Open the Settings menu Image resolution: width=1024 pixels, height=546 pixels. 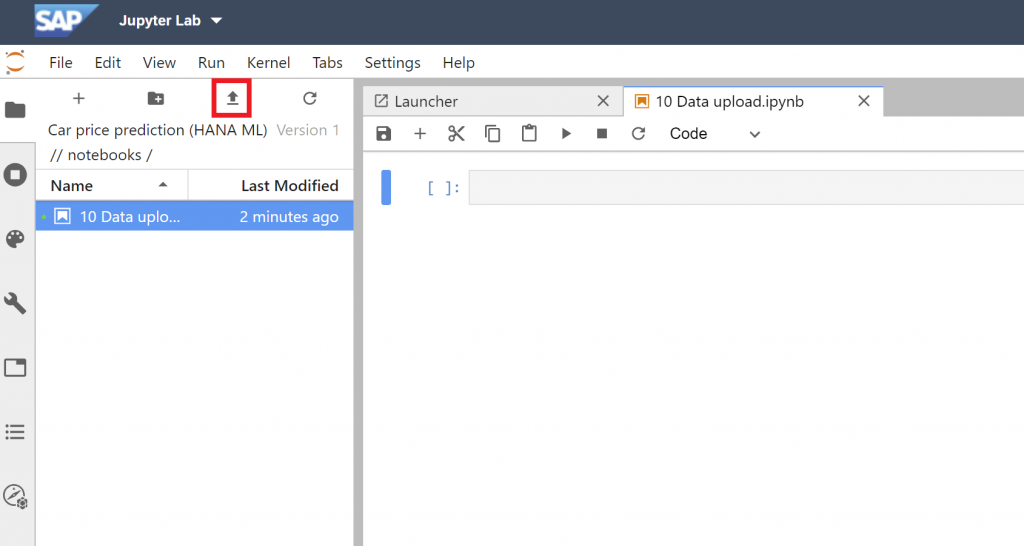click(x=392, y=63)
